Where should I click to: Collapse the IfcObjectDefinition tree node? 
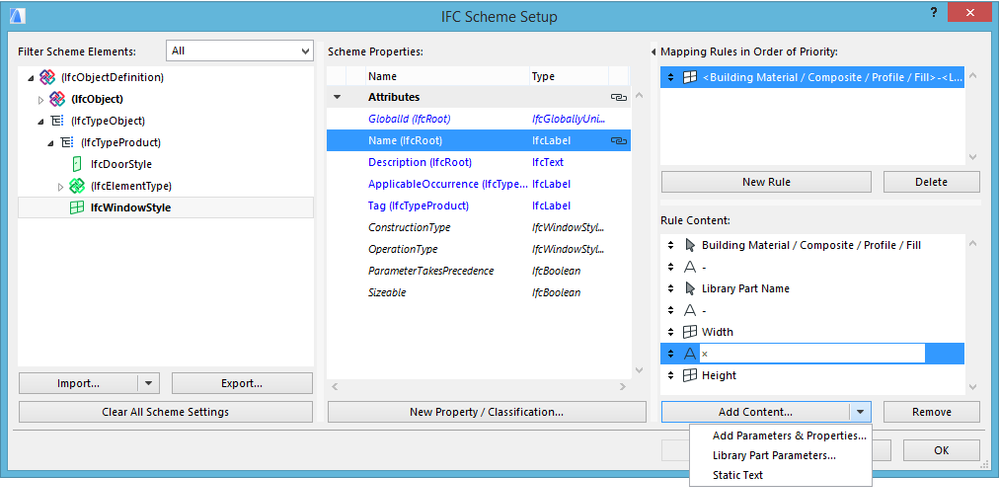(31, 78)
